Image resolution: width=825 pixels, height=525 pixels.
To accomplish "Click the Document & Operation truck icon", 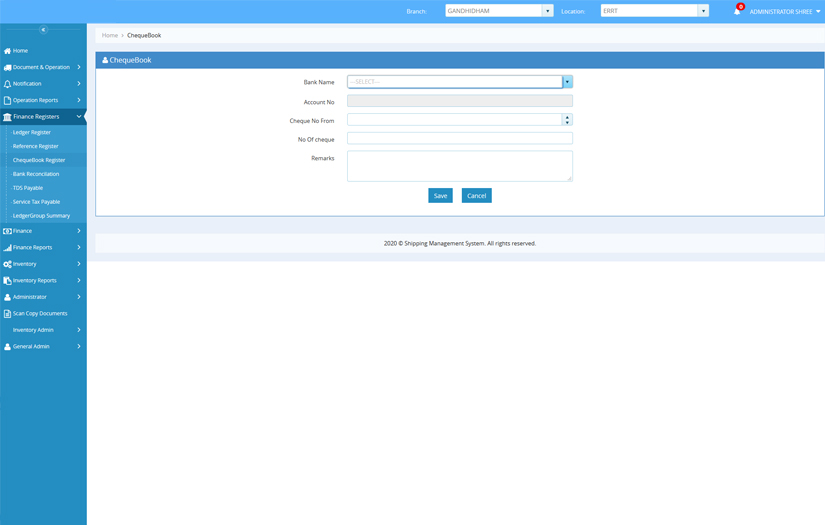I will coord(7,67).
